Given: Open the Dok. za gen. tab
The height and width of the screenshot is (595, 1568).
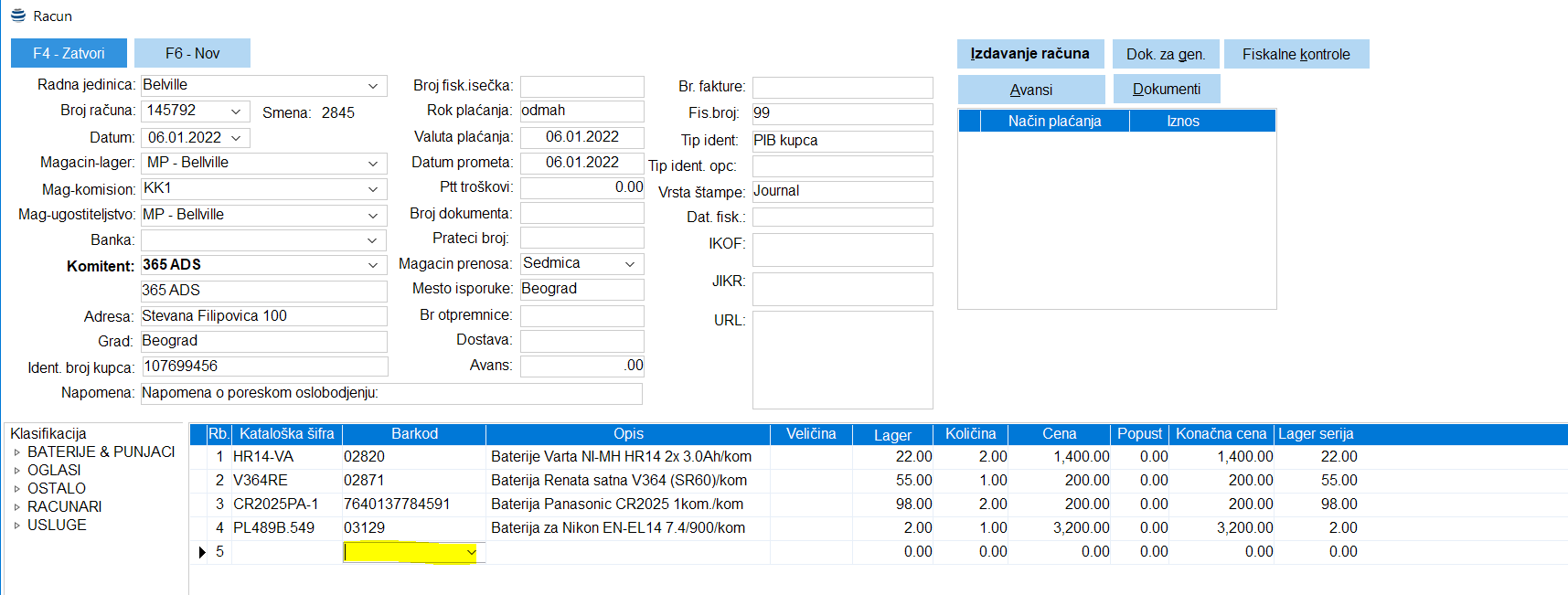Looking at the screenshot, I should pos(1166,54).
